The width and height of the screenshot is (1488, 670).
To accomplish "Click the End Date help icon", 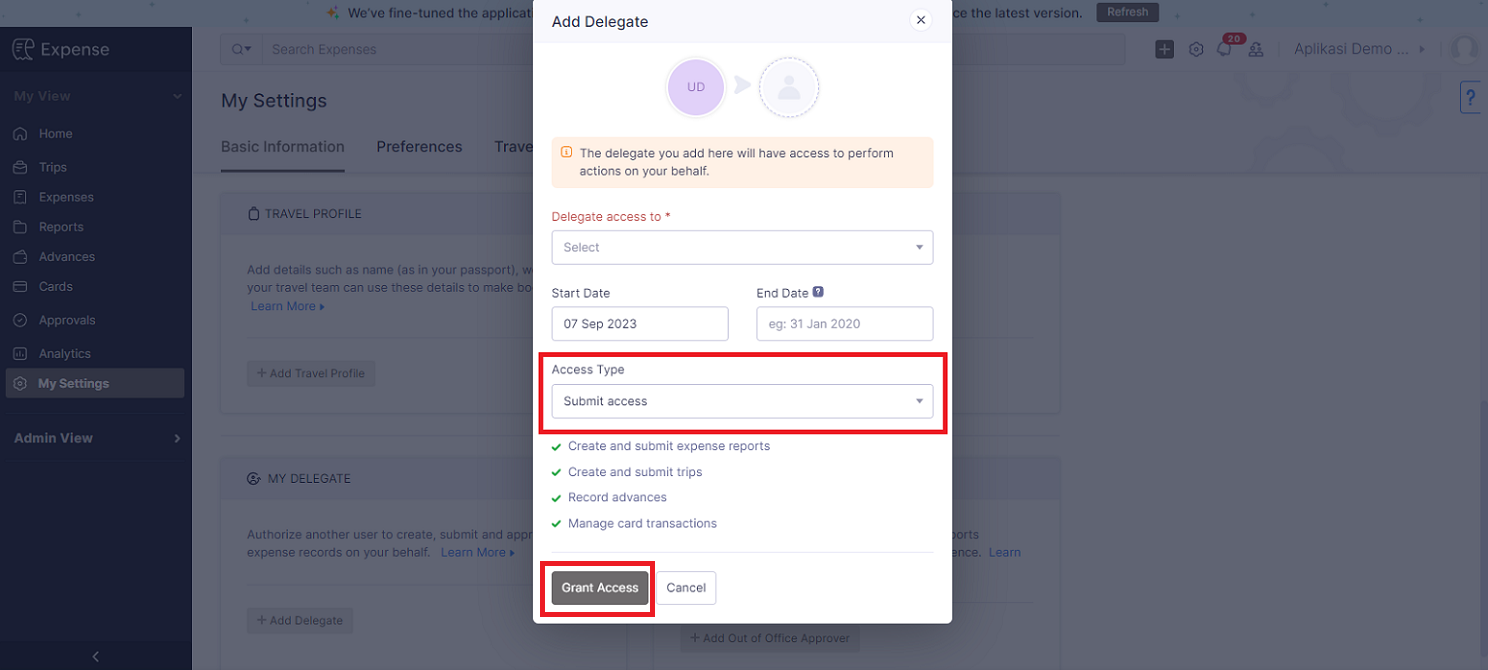I will click(x=818, y=292).
